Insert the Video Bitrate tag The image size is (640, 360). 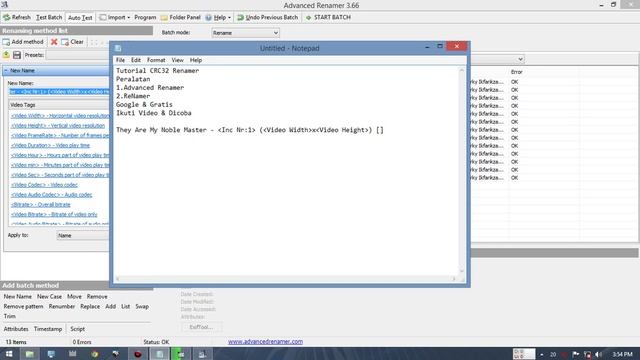coord(54,214)
